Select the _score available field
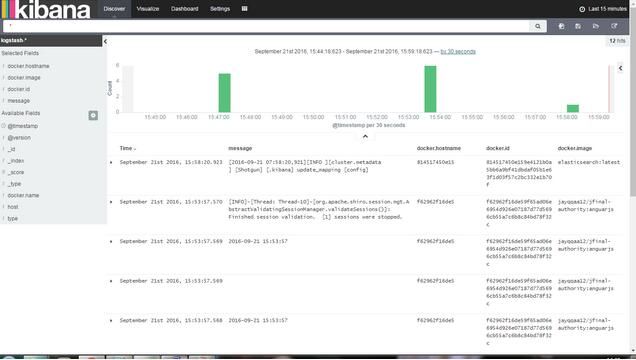 (16, 172)
